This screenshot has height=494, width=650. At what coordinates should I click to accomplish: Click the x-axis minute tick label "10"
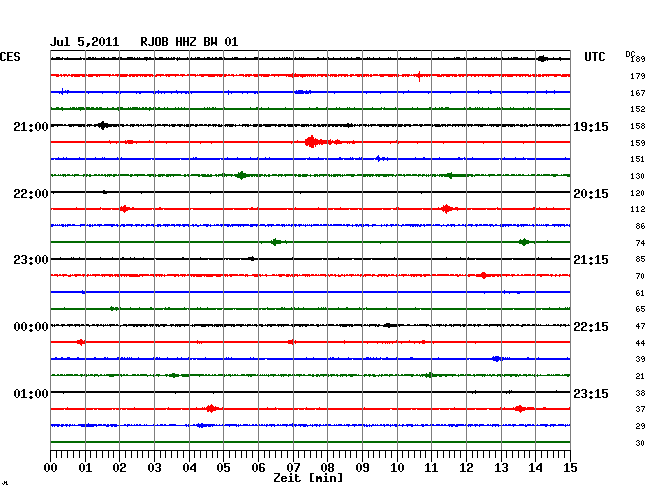tap(397, 468)
